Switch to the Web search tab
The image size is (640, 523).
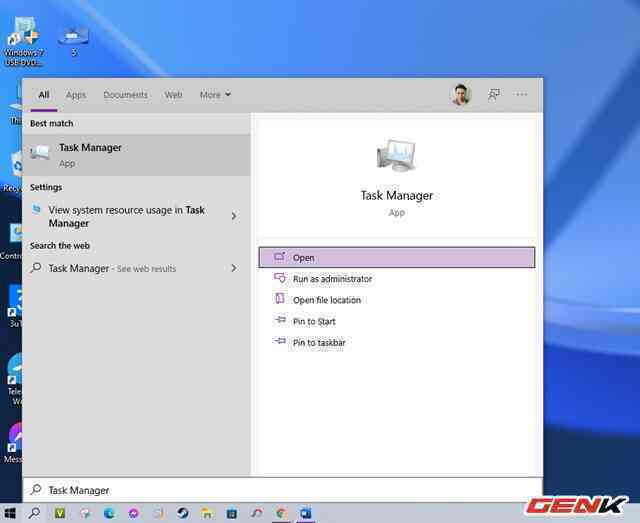click(x=173, y=95)
